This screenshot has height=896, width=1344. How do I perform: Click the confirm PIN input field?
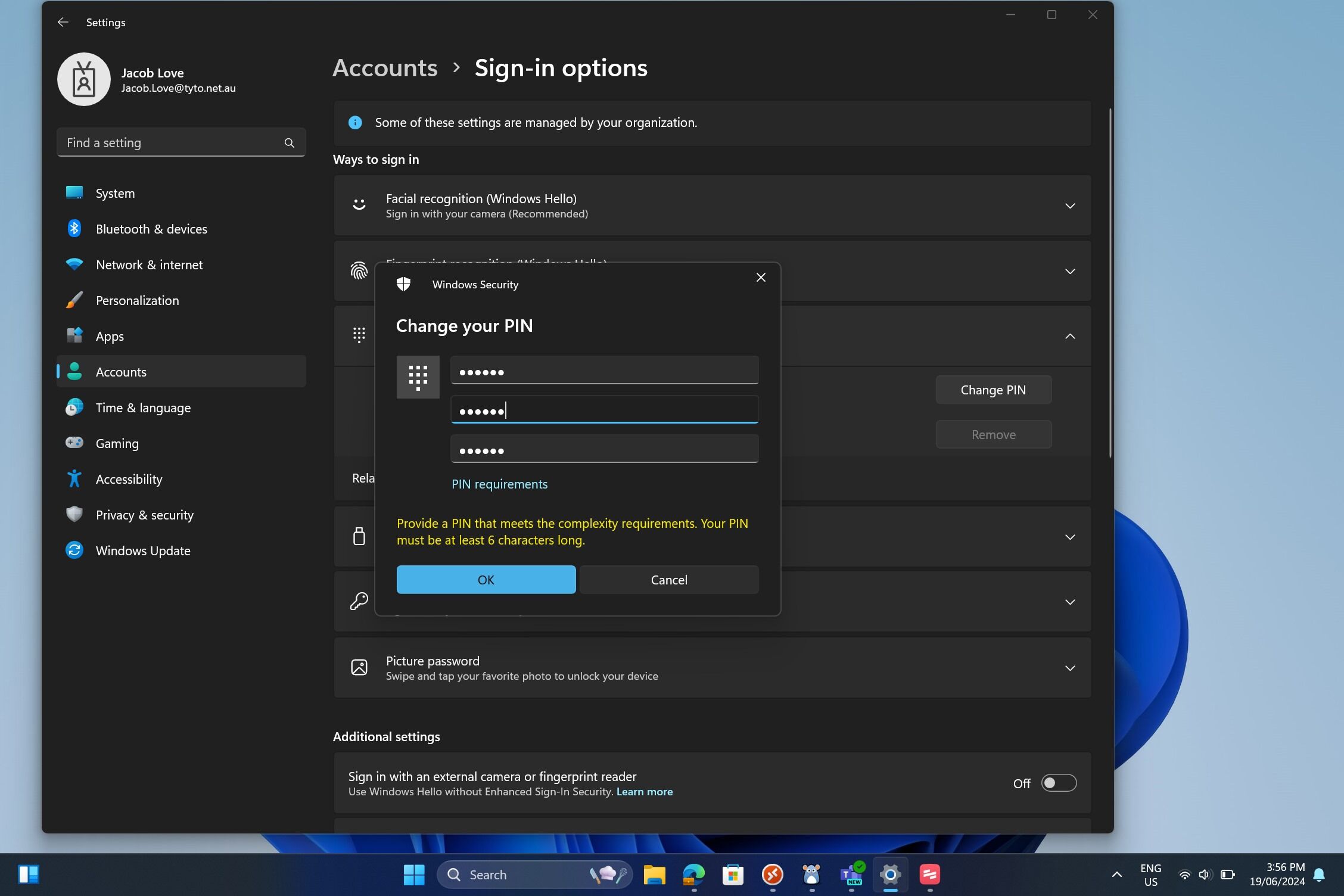pos(604,449)
